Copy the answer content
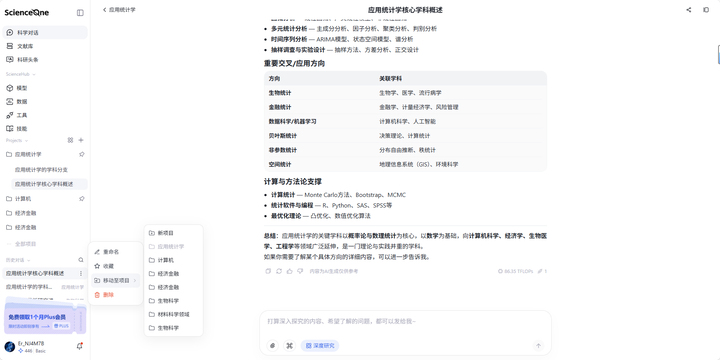Screen dimensions: 720x360 coord(268,271)
